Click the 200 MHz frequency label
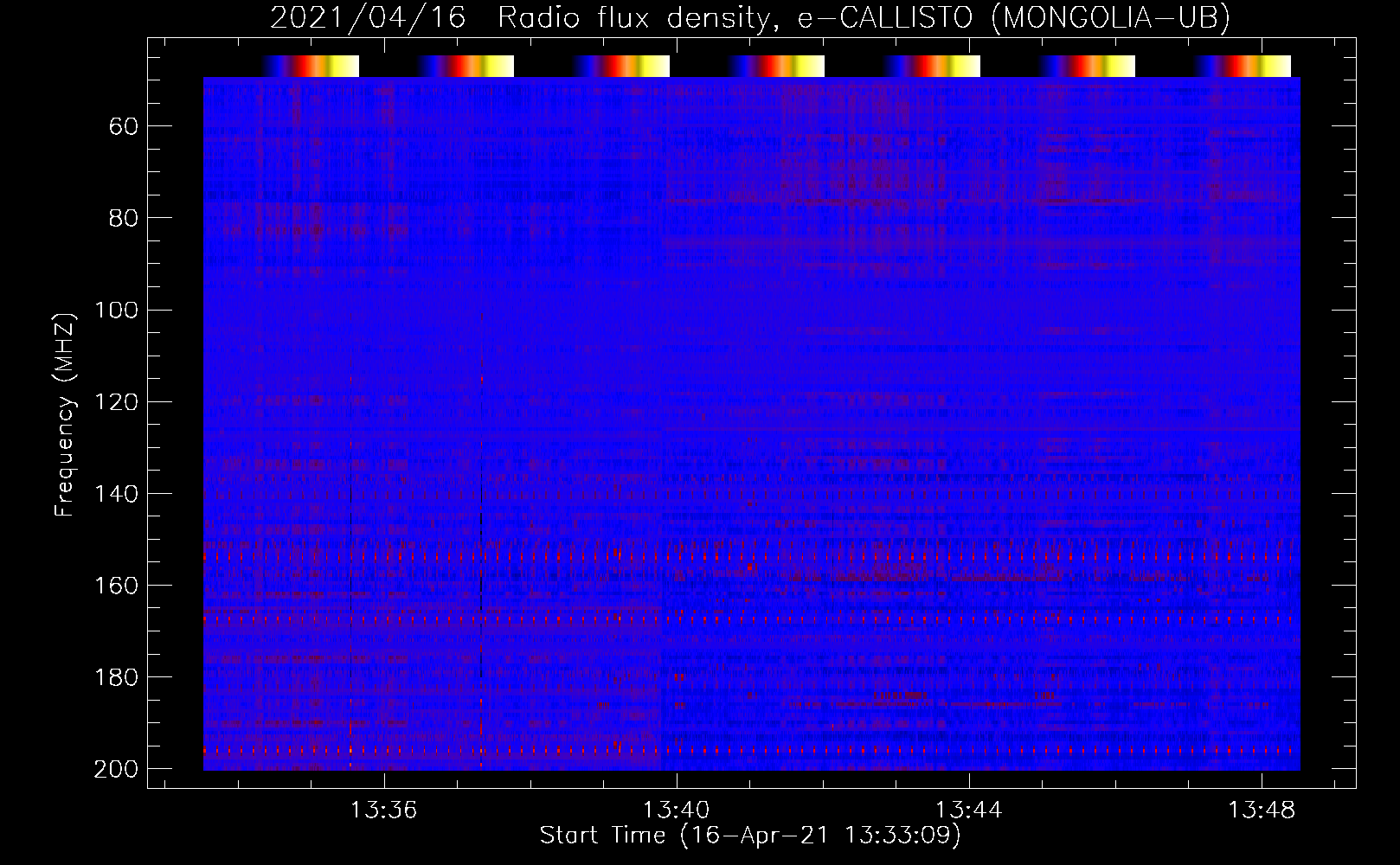Viewport: 1400px width, 865px height. pos(116,769)
